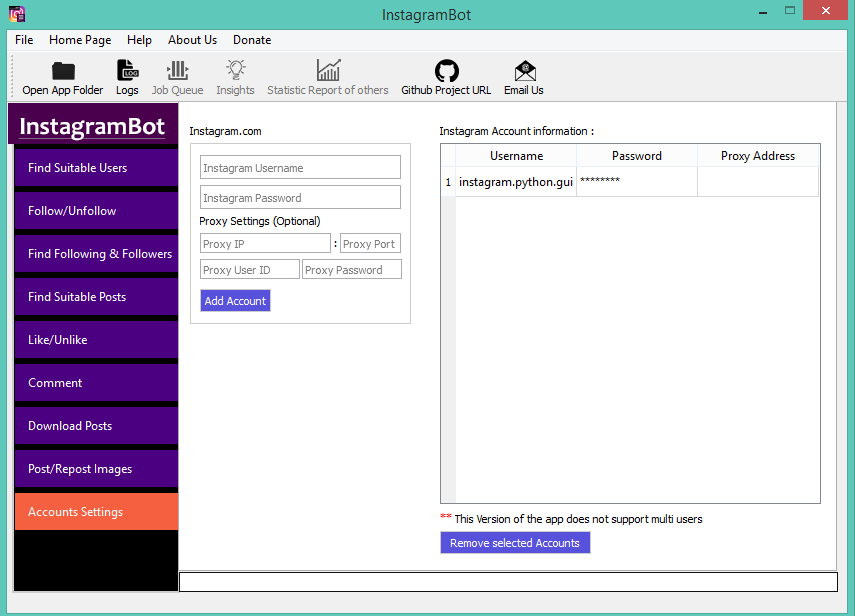Open the Logs toolbar icon
855x616 pixels.
point(127,71)
